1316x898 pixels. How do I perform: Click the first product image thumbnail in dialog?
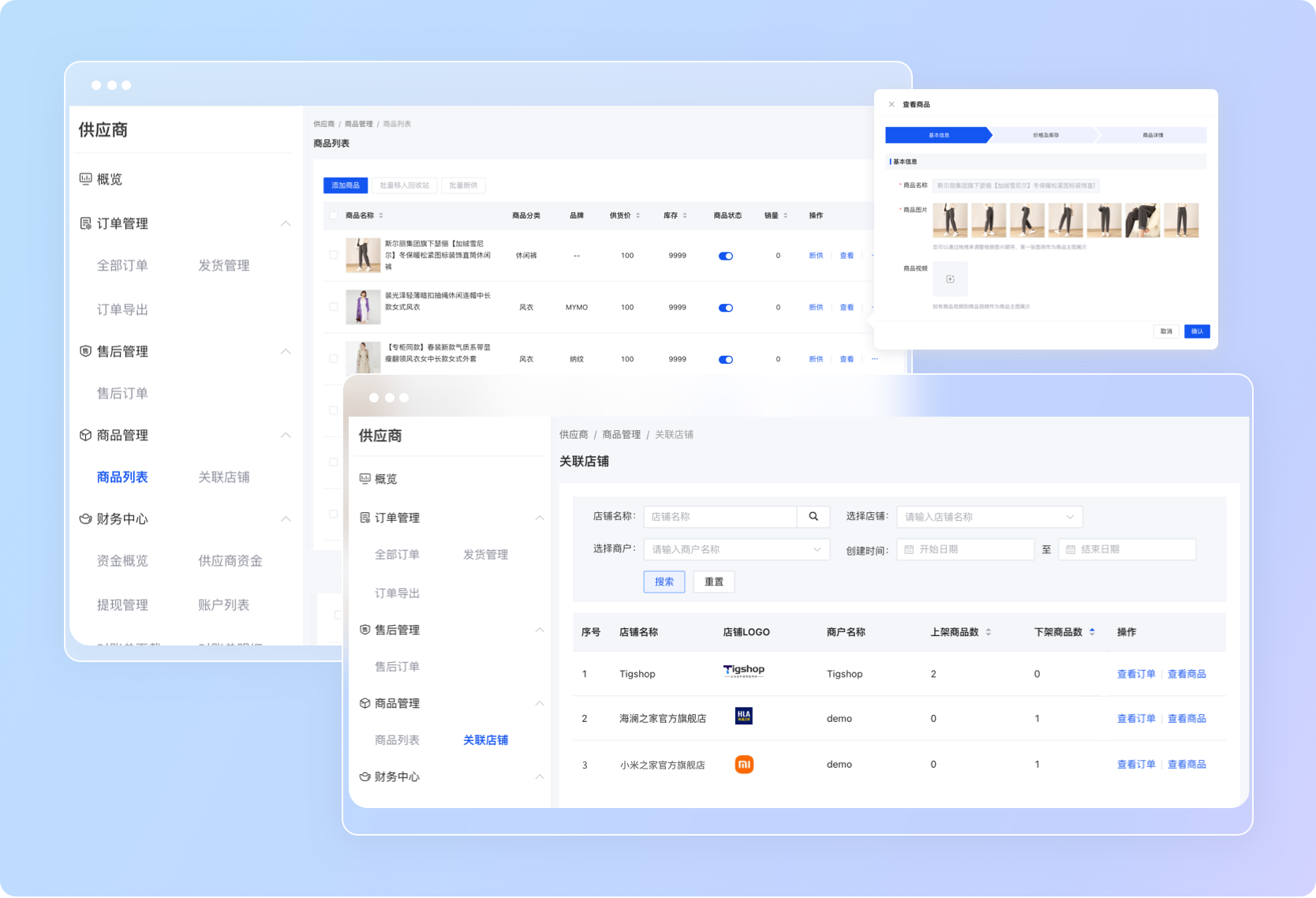tap(950, 220)
